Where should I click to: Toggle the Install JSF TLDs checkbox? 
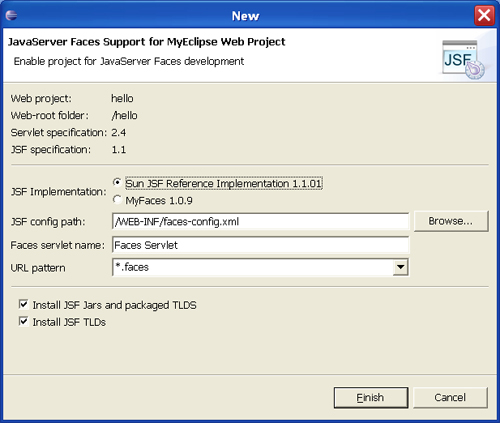pos(23,321)
